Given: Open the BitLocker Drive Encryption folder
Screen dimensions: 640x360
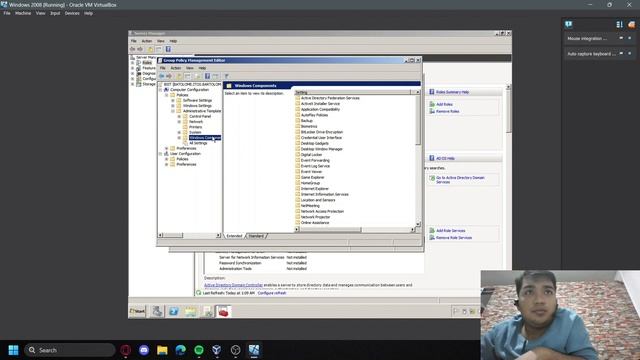Looking at the screenshot, I should coord(322,132).
